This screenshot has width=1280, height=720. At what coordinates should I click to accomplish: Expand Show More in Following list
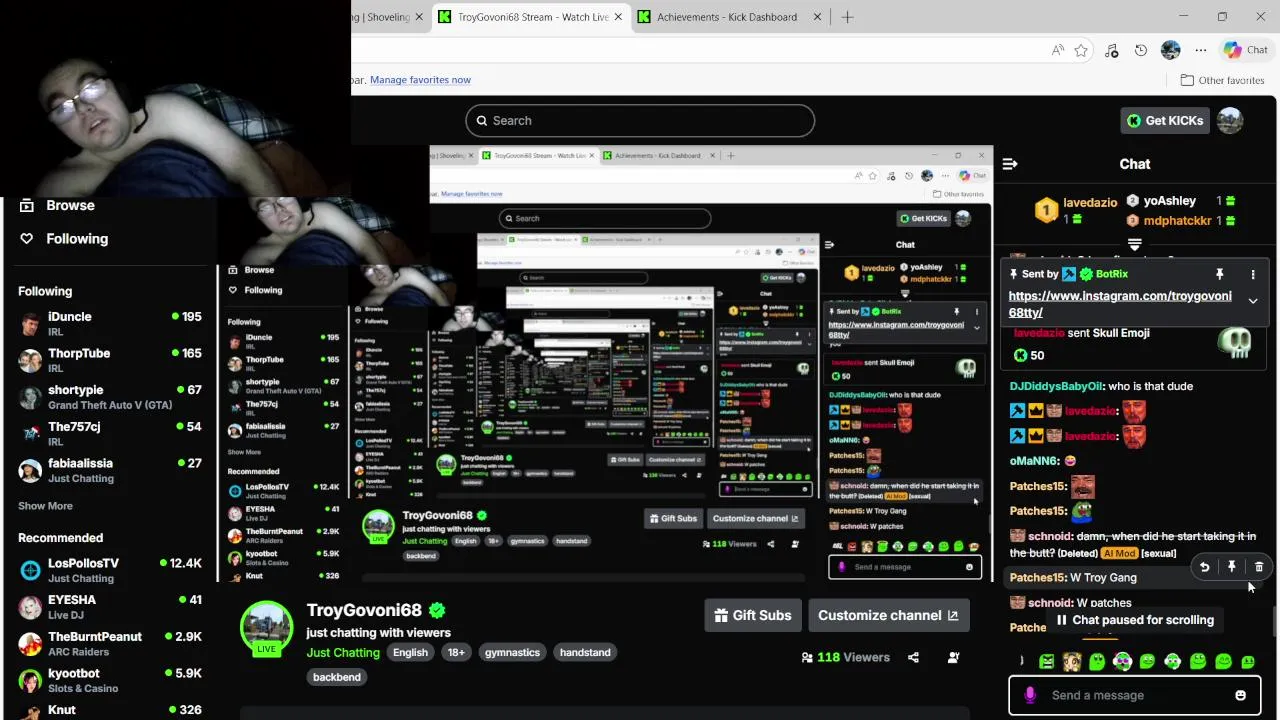pyautogui.click(x=45, y=506)
